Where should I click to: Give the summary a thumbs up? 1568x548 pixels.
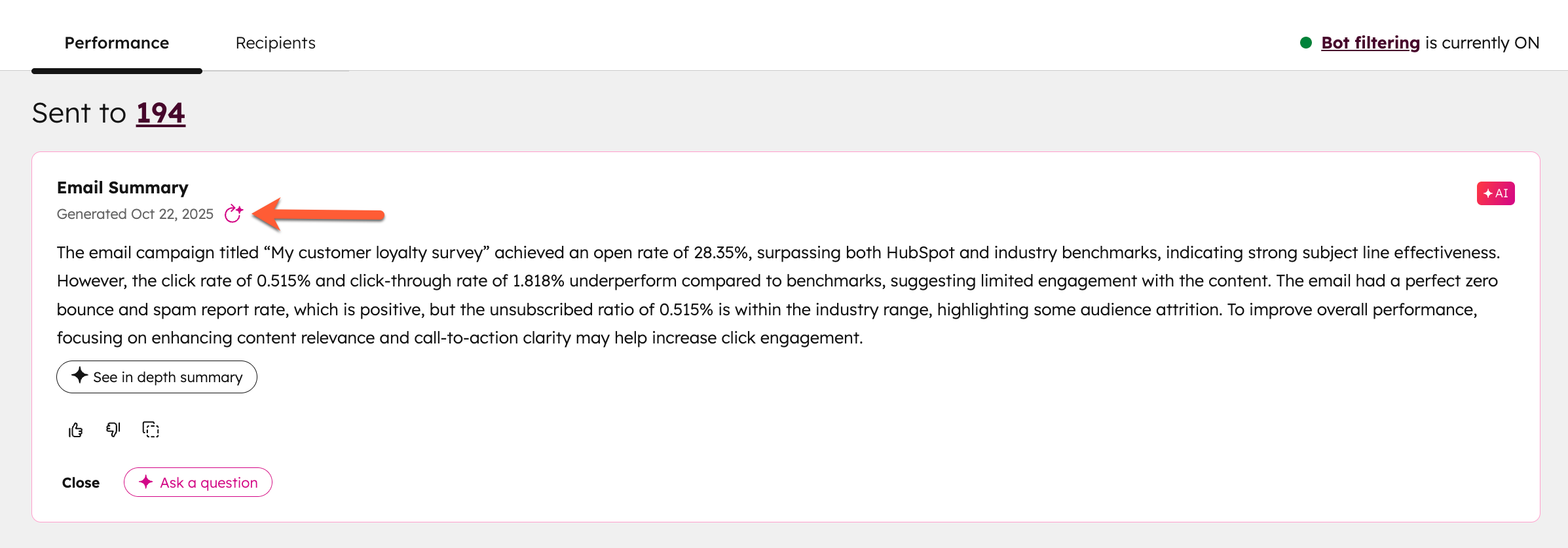click(x=76, y=430)
